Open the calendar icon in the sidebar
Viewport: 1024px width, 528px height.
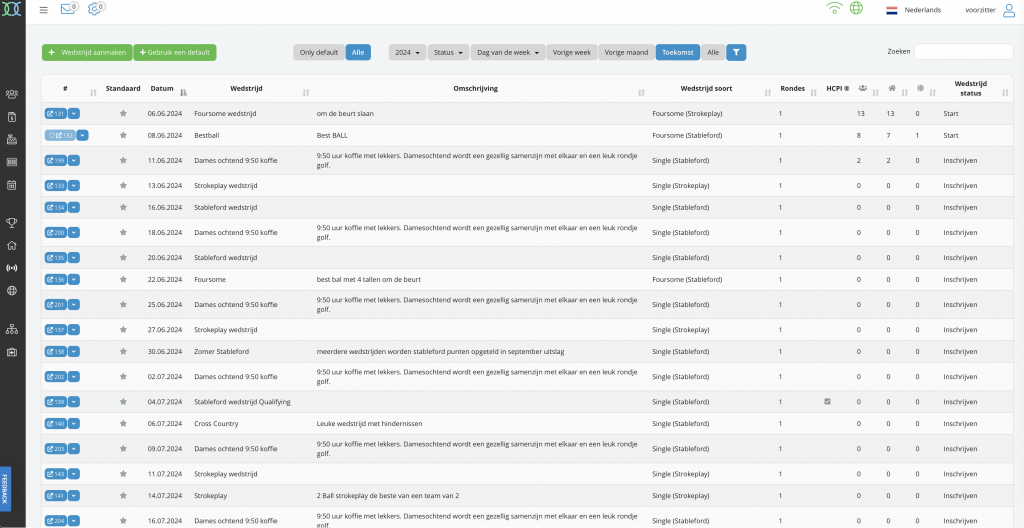pyautogui.click(x=12, y=185)
